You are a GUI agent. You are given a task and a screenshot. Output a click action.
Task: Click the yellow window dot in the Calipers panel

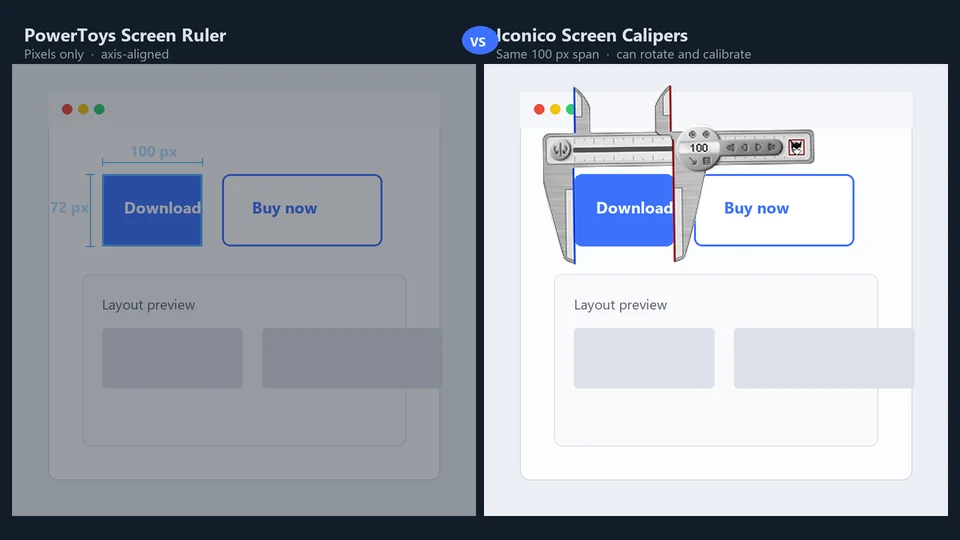point(555,109)
